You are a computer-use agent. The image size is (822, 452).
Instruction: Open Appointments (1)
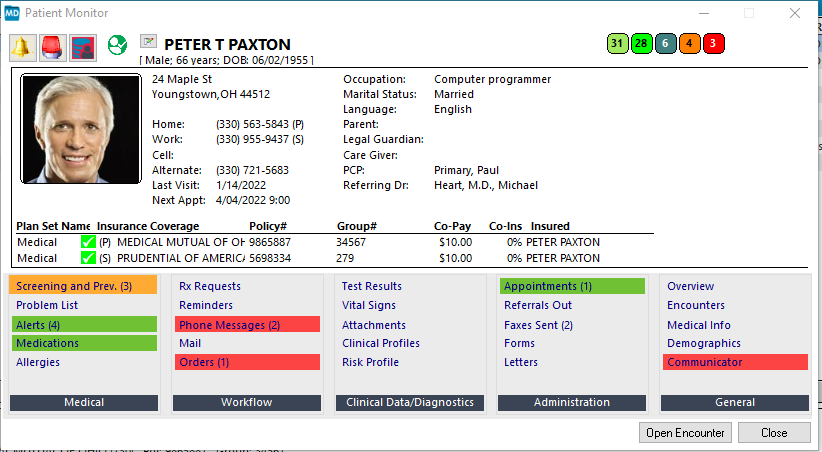coord(572,286)
